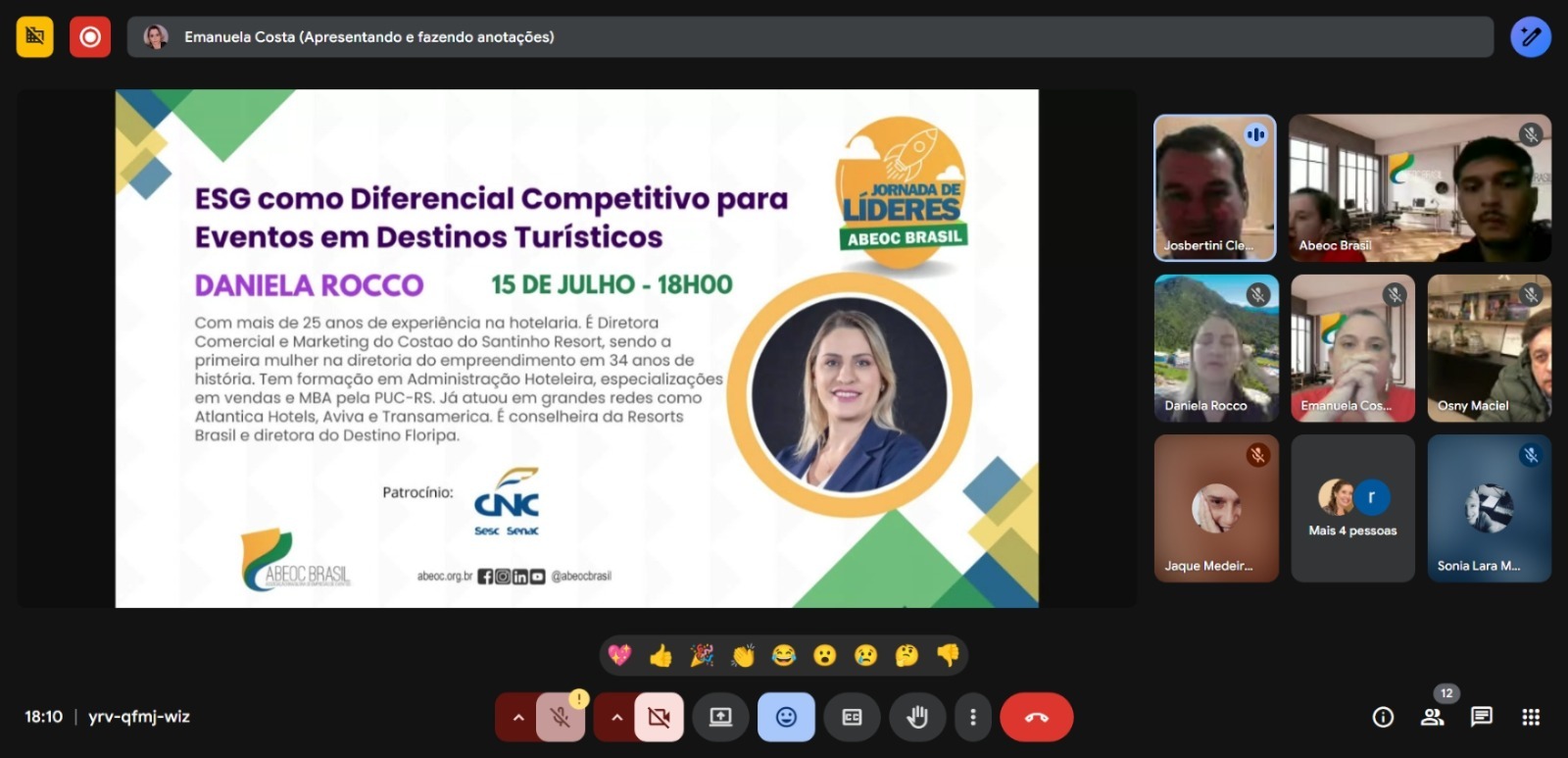Open the chat panel

[1482, 718]
